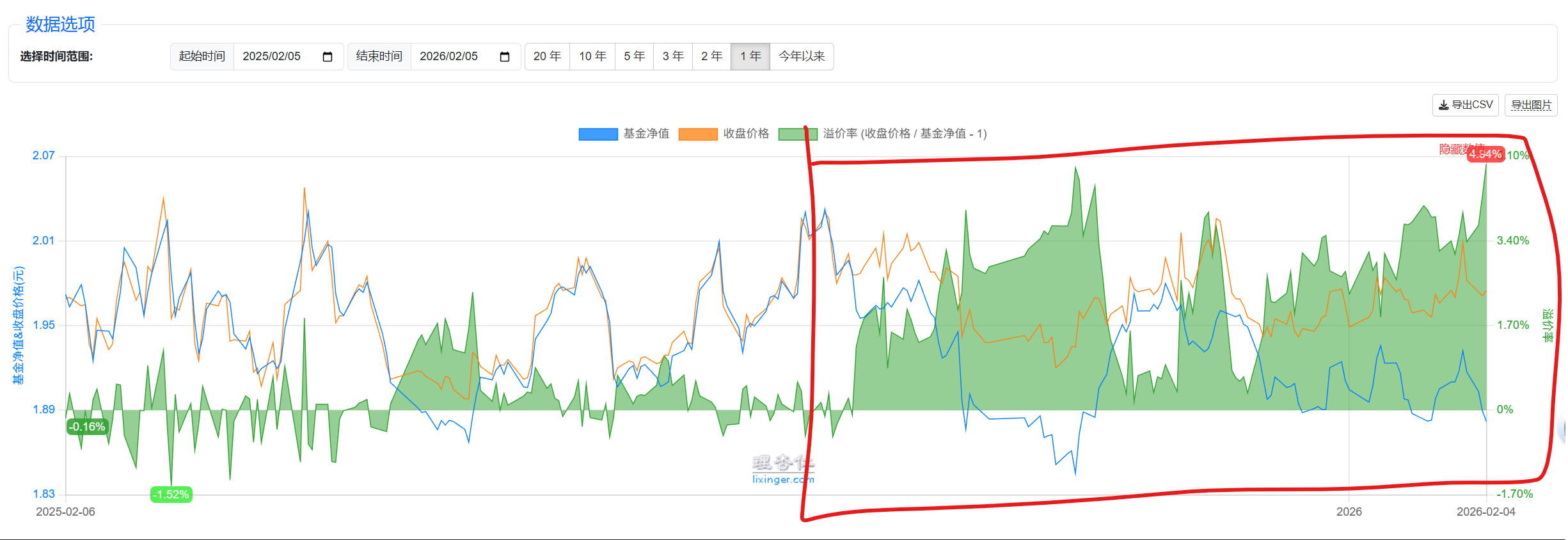Click the -1.70% right axis value

[1515, 494]
